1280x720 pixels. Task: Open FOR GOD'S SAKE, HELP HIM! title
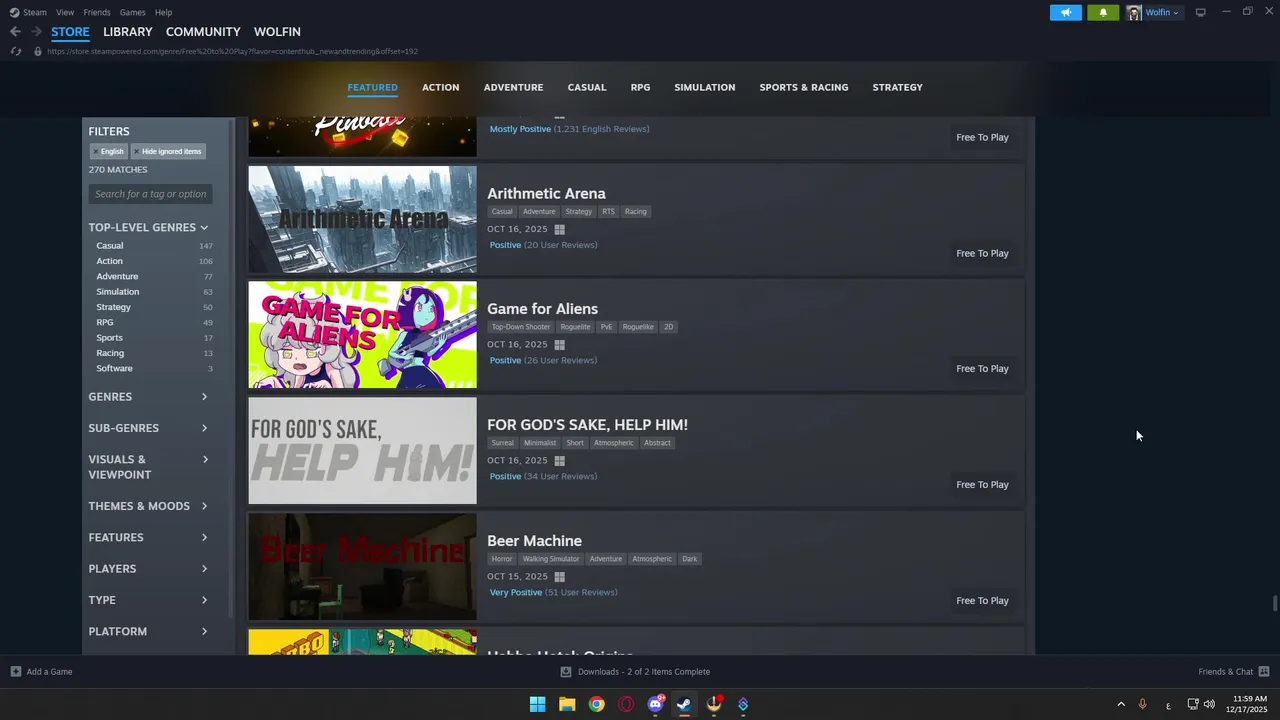pyautogui.click(x=587, y=425)
